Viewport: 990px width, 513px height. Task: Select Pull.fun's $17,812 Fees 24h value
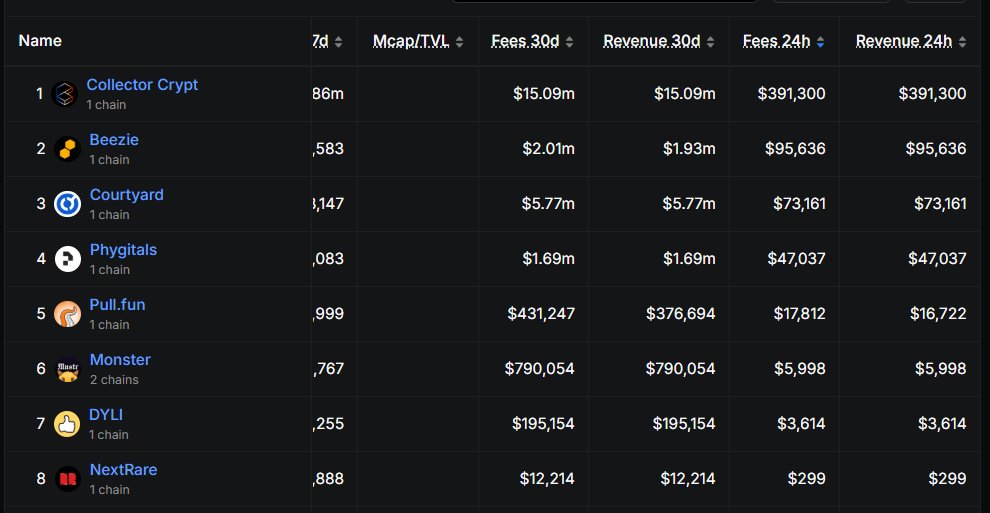point(799,313)
